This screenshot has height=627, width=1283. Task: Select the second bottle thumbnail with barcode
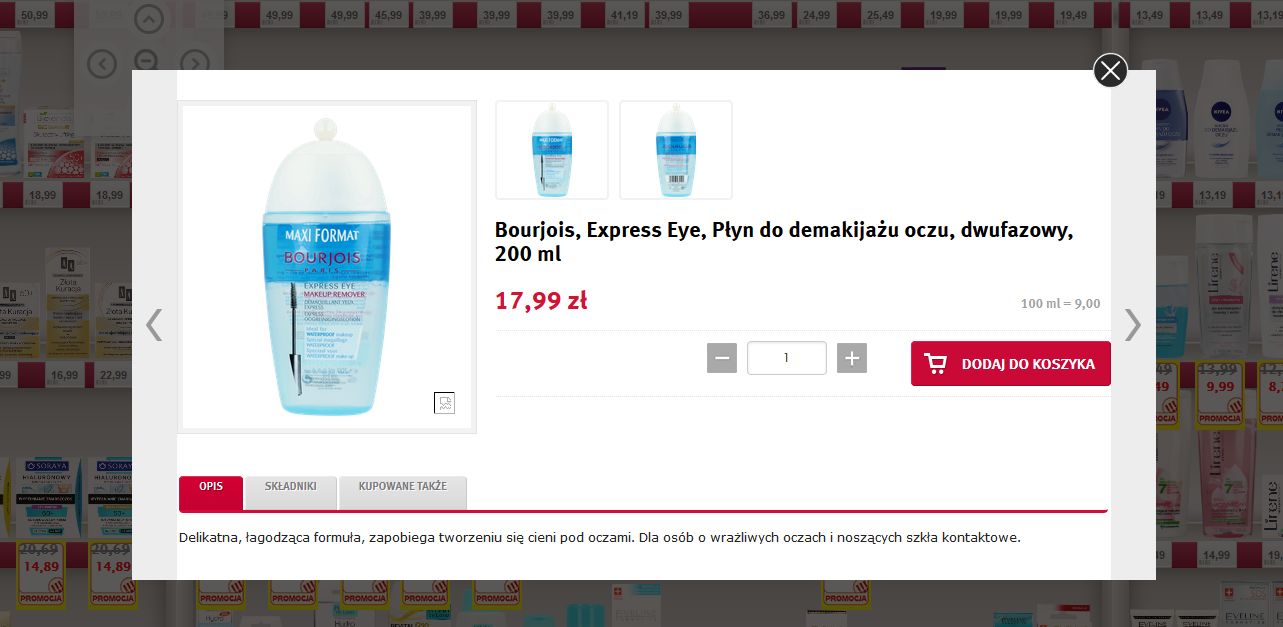pos(676,150)
